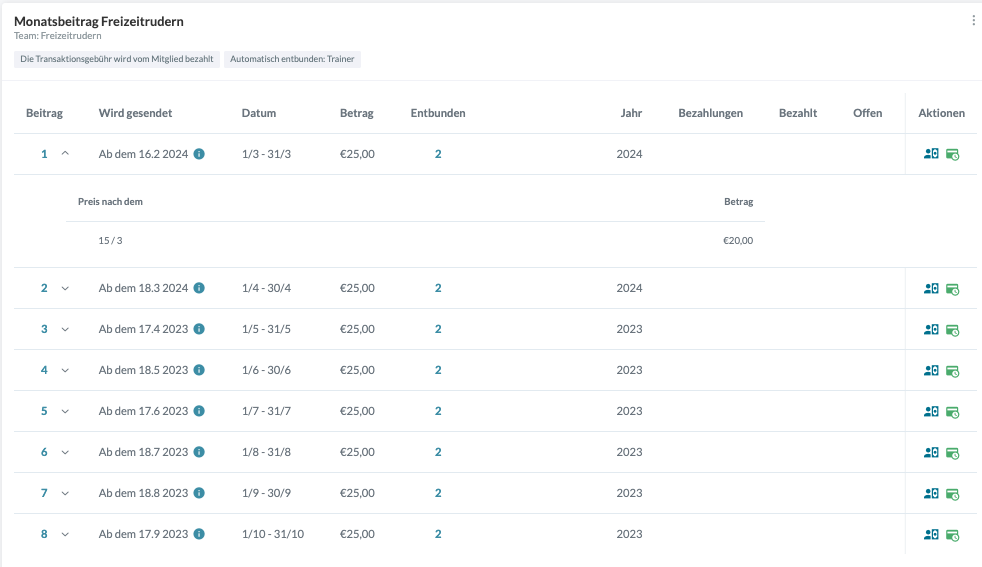The height and width of the screenshot is (567, 982).
Task: Open member payment icon for Beitrag 3
Action: pyautogui.click(x=931, y=329)
